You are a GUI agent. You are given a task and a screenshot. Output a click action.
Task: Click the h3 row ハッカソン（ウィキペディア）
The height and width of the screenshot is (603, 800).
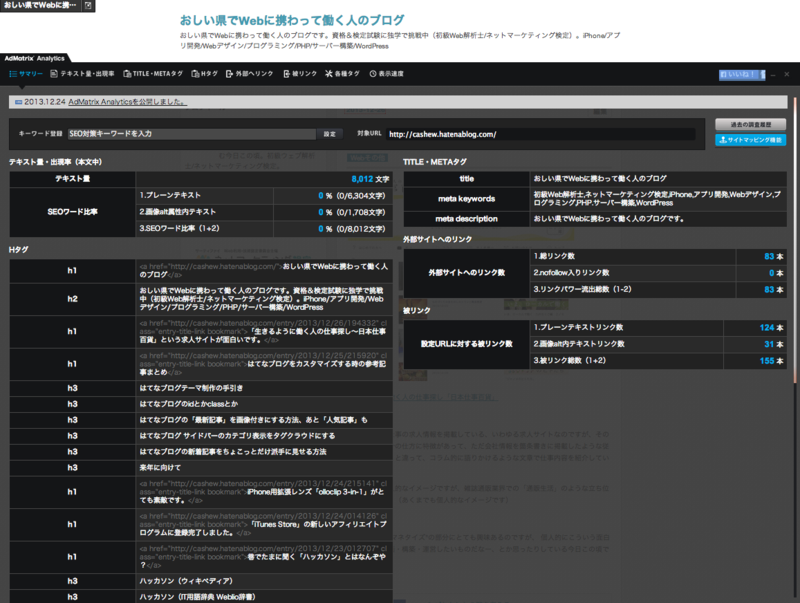point(201,581)
